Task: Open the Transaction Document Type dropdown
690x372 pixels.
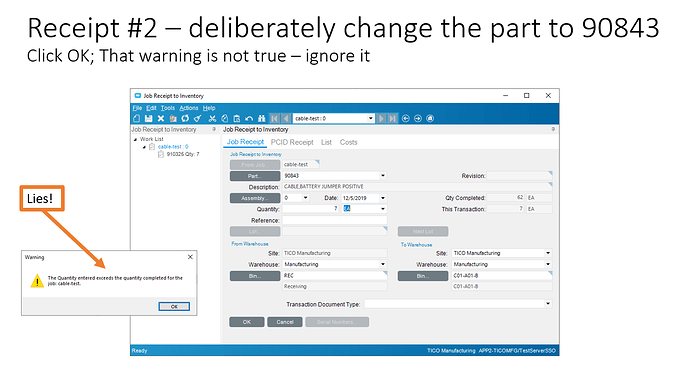Action: 548,304
